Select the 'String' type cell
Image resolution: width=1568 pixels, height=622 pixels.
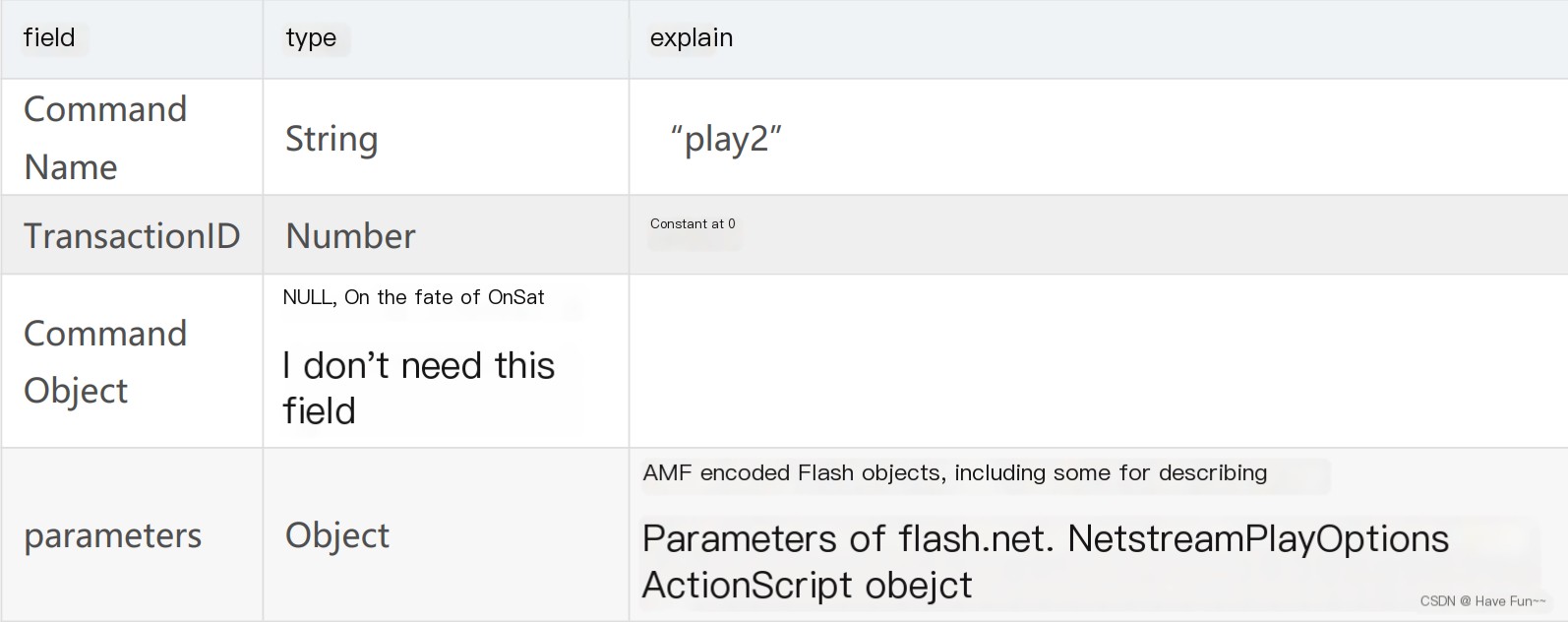click(x=332, y=139)
